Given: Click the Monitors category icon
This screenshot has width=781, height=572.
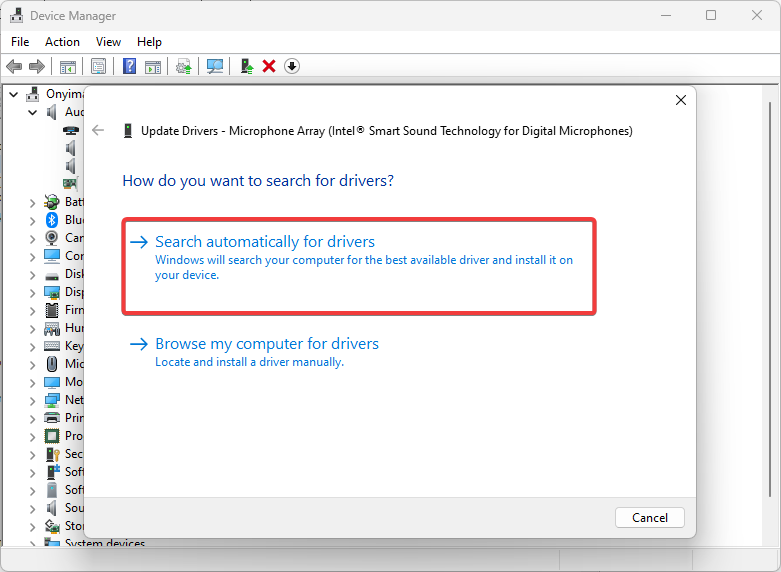Looking at the screenshot, I should click(52, 382).
